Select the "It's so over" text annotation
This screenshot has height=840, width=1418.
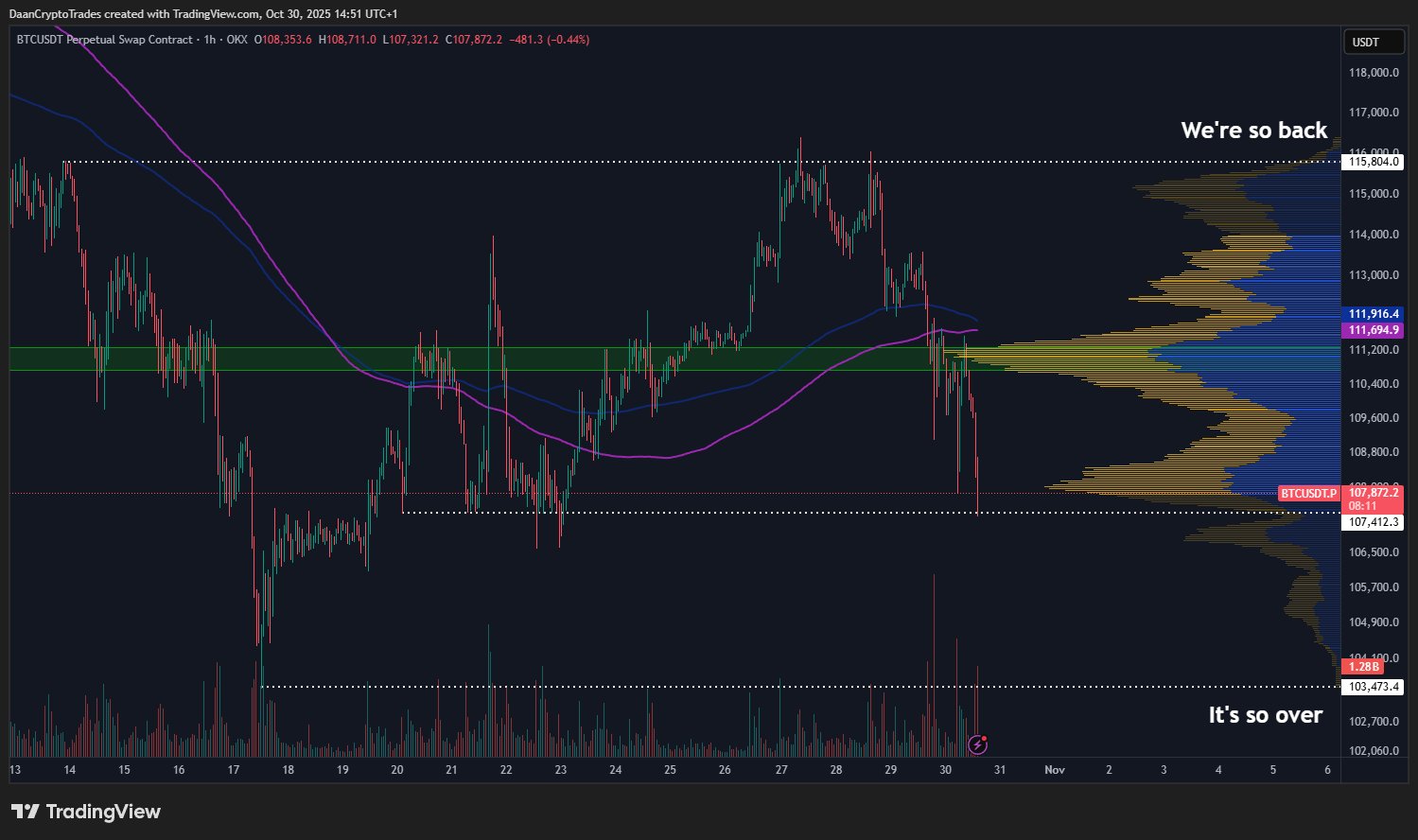(x=1265, y=715)
